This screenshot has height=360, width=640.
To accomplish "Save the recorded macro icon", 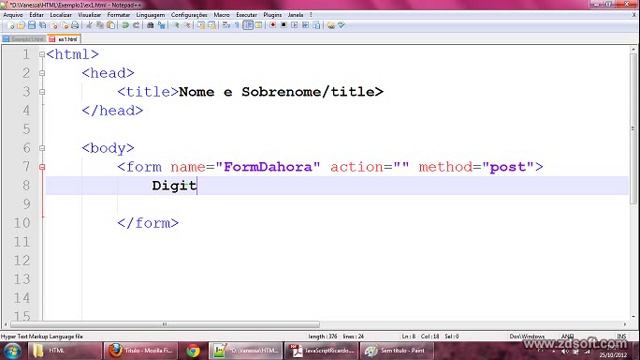I will click(316, 25).
